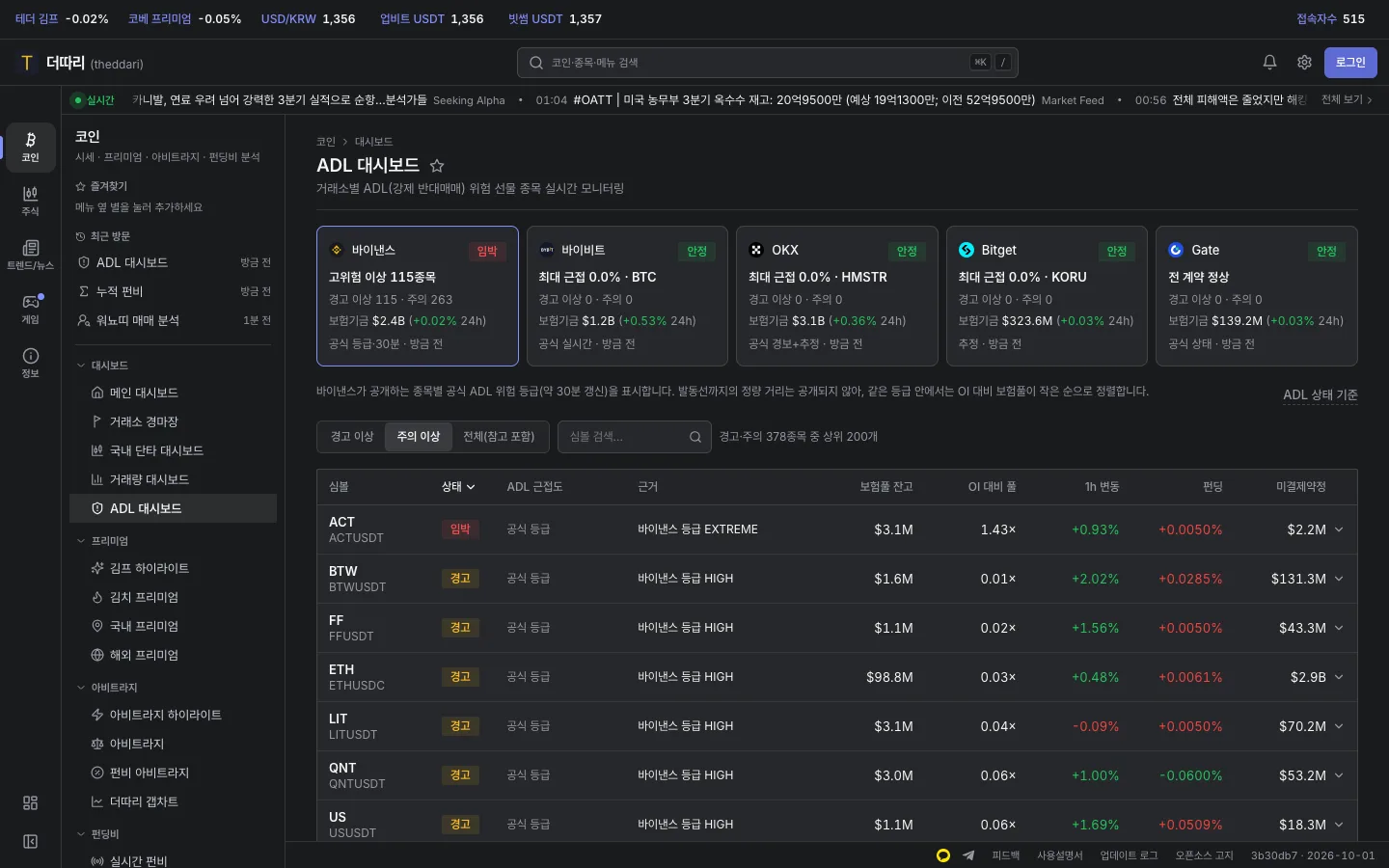Image resolution: width=1389 pixels, height=868 pixels.
Task: Open 피드백 footer link
Action: click(x=1006, y=855)
